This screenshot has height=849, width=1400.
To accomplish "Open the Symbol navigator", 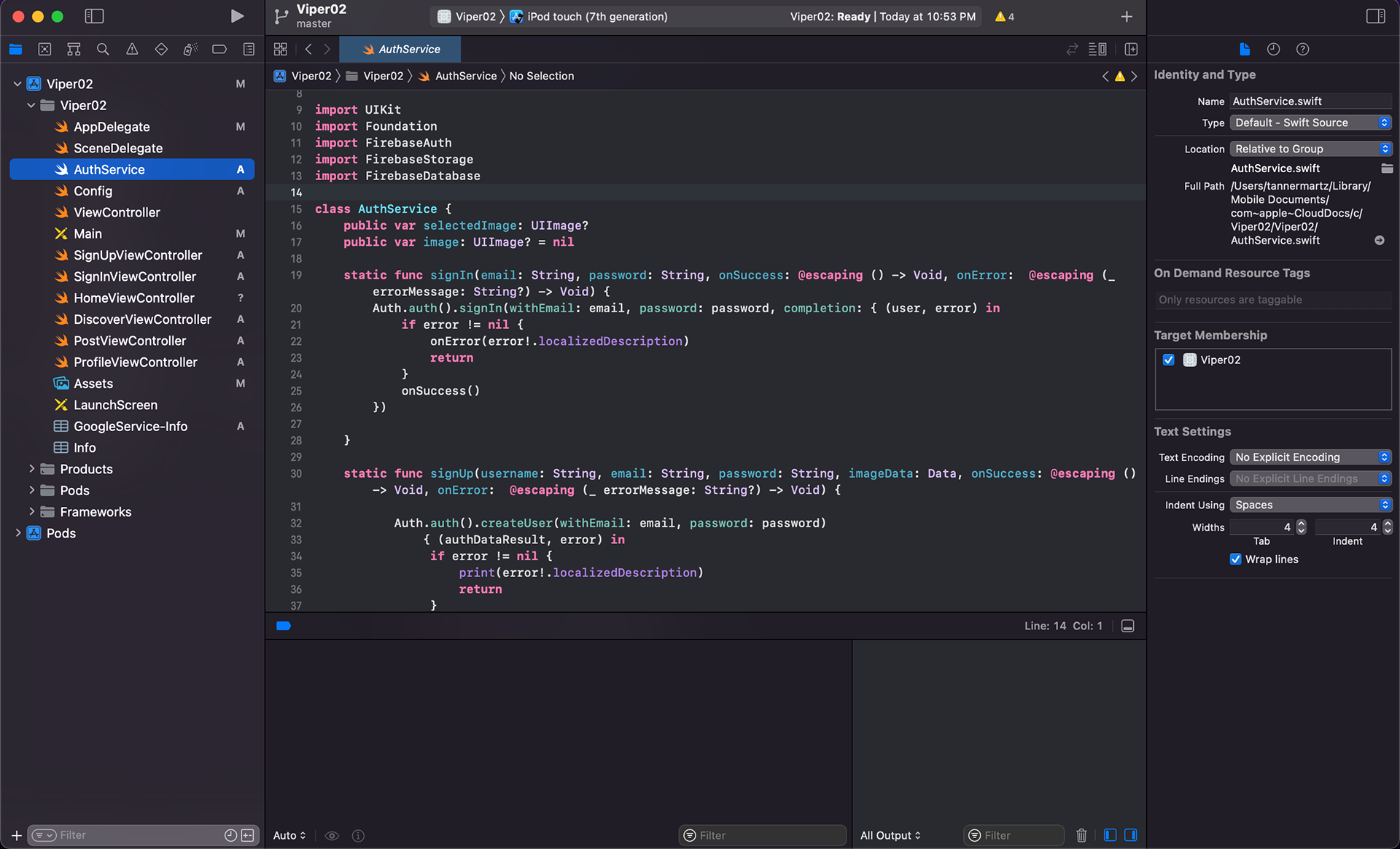I will click(74, 49).
